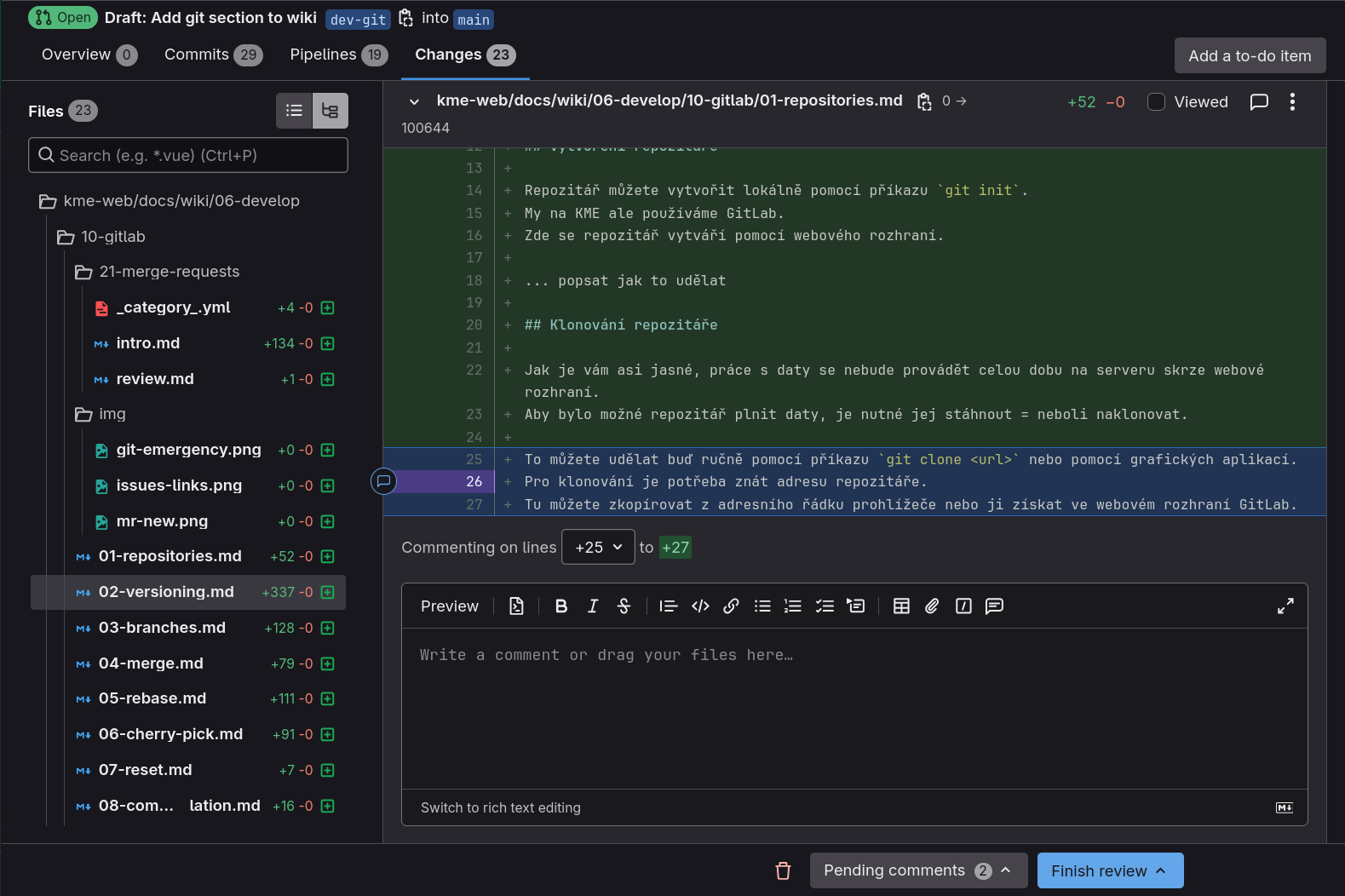The height and width of the screenshot is (896, 1345).
Task: Expand comment editor to full screen
Action: (x=1285, y=606)
